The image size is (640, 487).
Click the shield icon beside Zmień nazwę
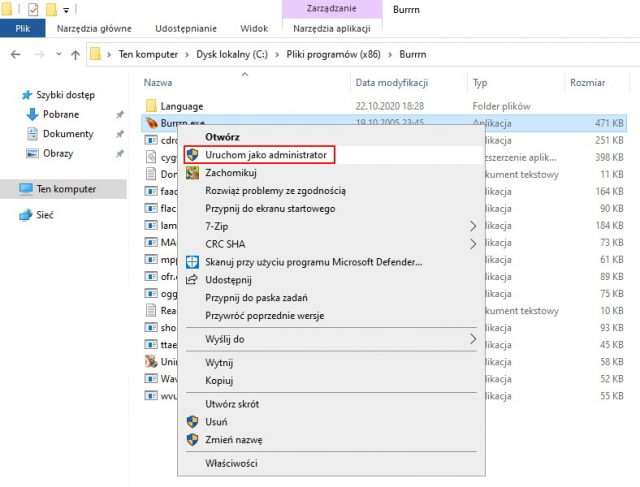pyautogui.click(x=192, y=440)
